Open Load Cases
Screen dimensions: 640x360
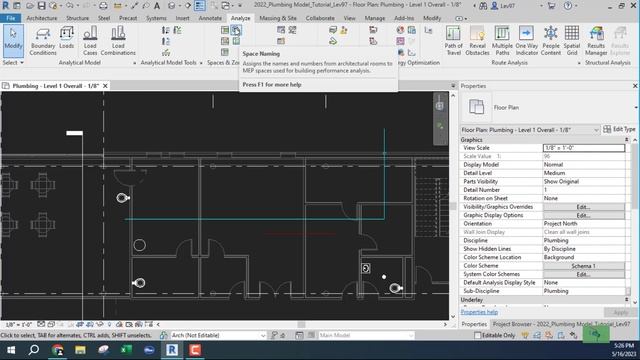pos(90,41)
